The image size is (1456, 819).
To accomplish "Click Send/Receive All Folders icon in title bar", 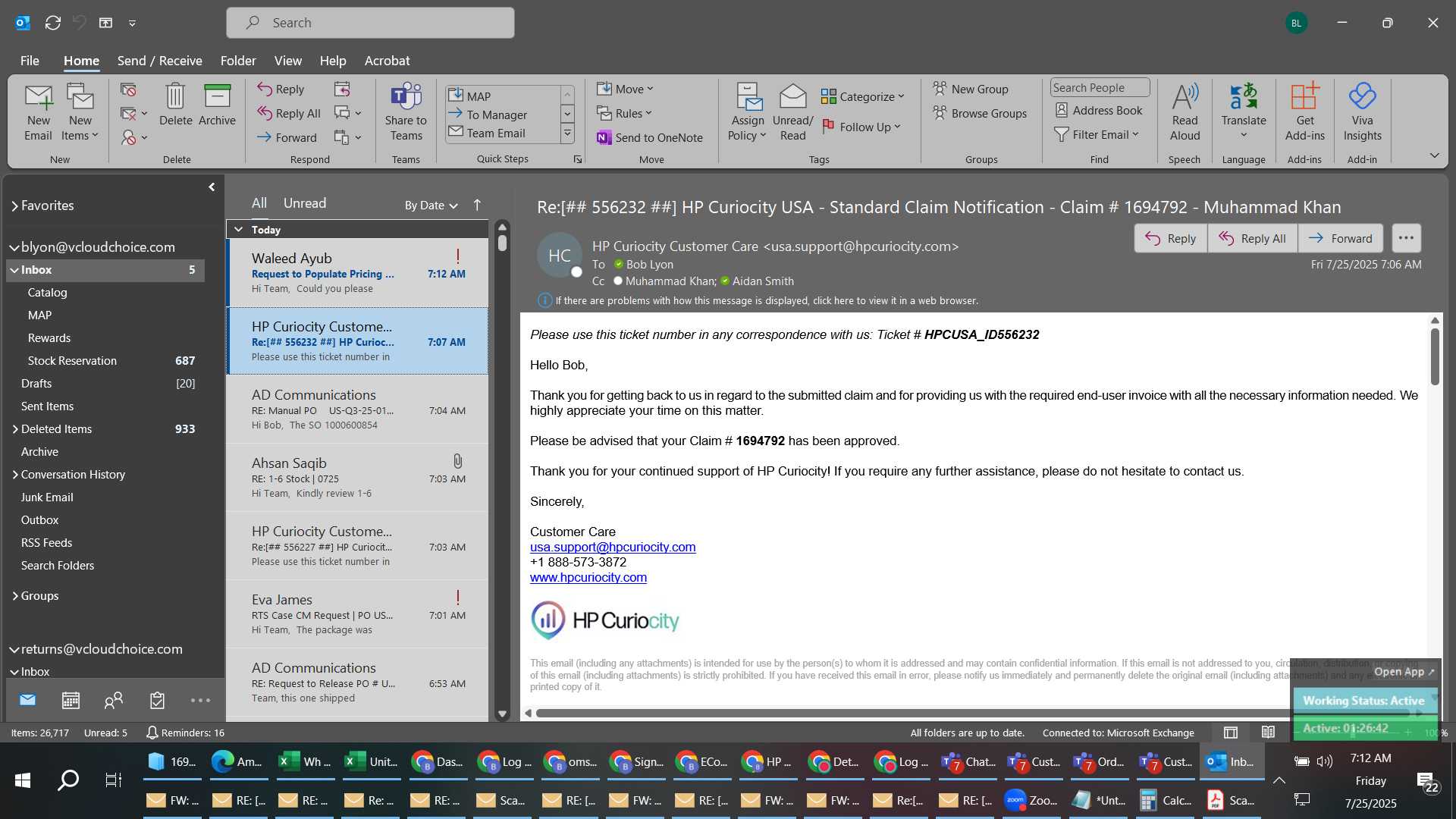I will (x=53, y=23).
